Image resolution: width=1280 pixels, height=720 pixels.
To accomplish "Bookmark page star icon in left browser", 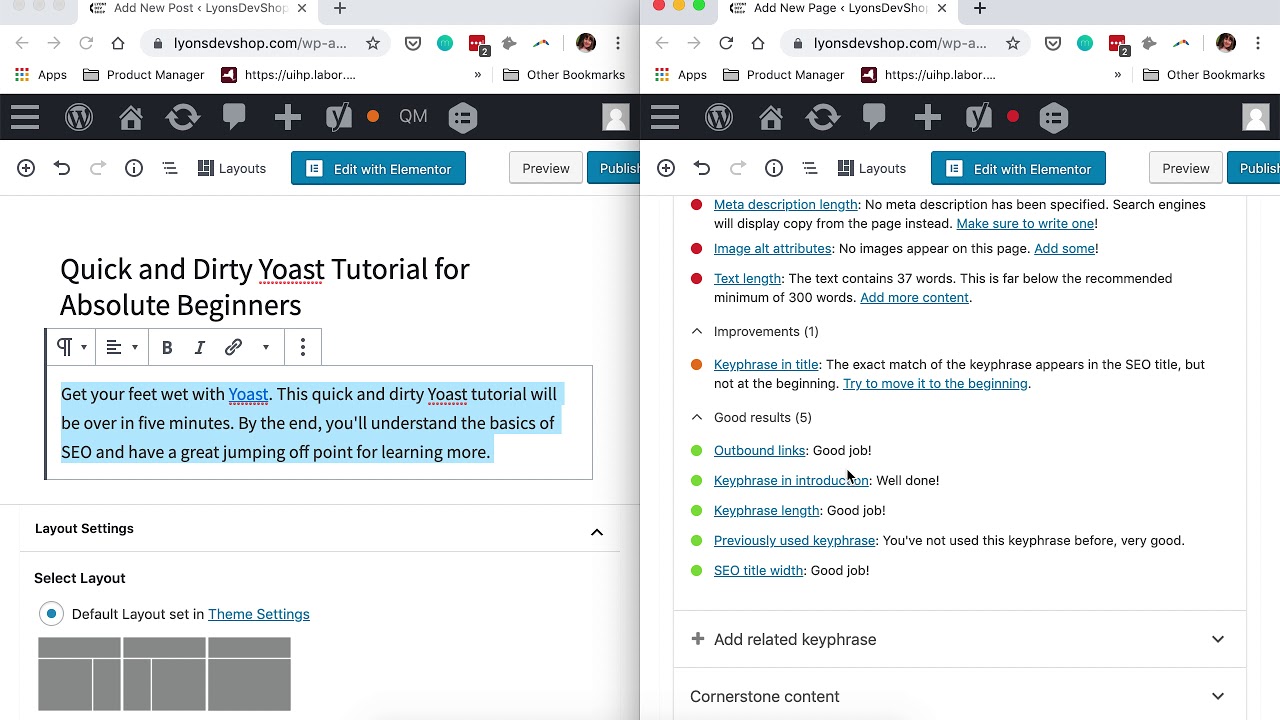I will point(373,43).
